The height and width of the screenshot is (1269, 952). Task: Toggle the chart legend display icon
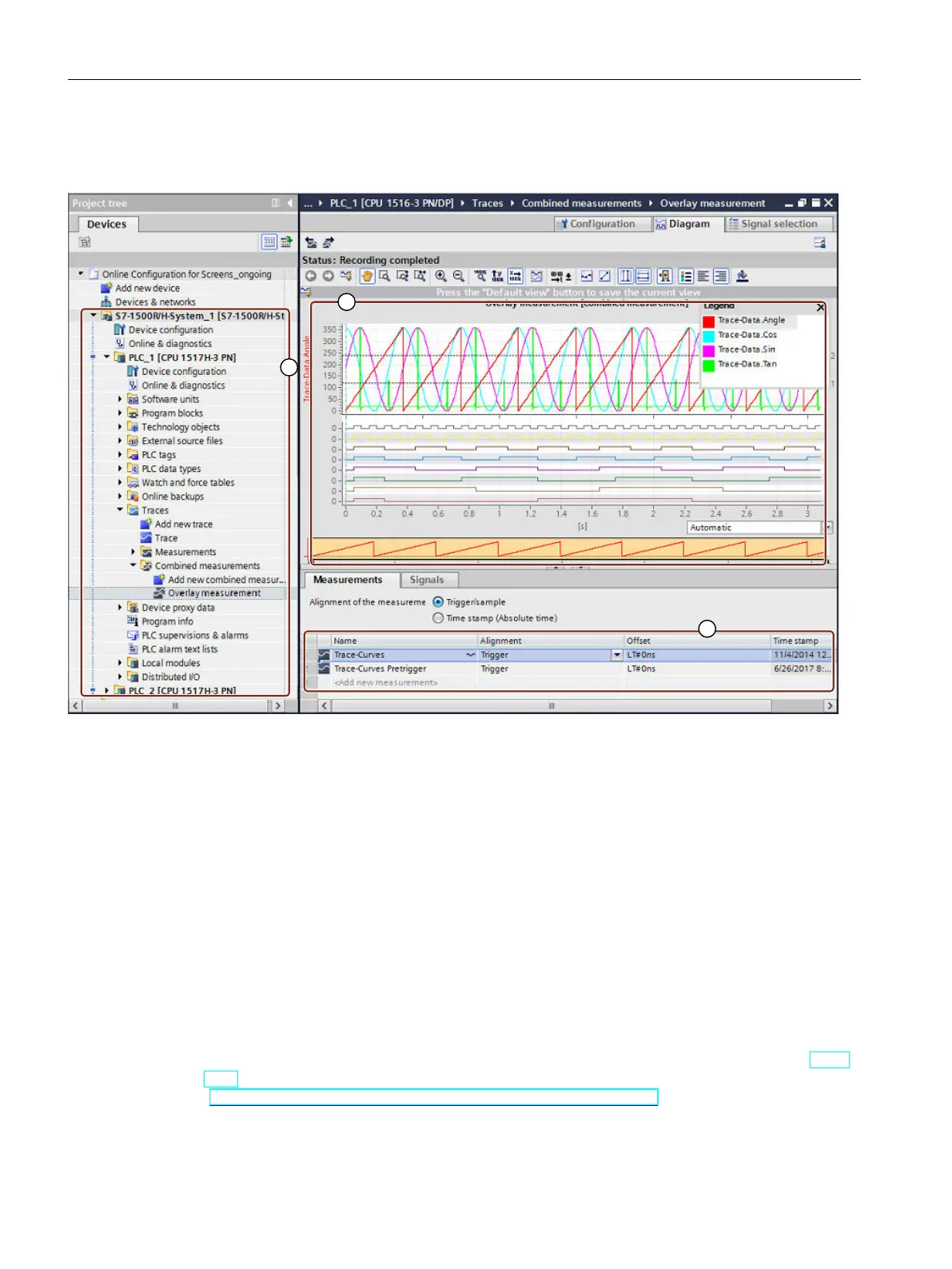pos(686,276)
